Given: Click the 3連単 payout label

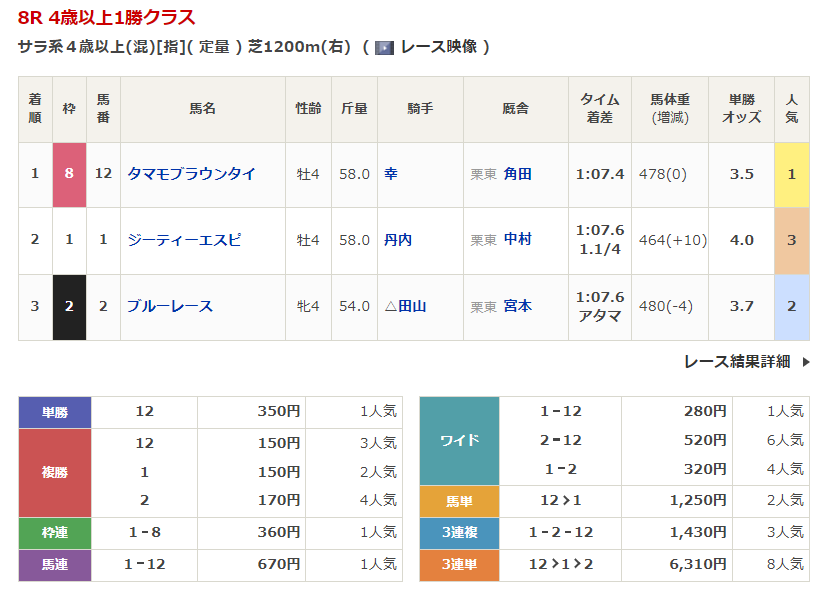Looking at the screenshot, I should click(459, 565).
